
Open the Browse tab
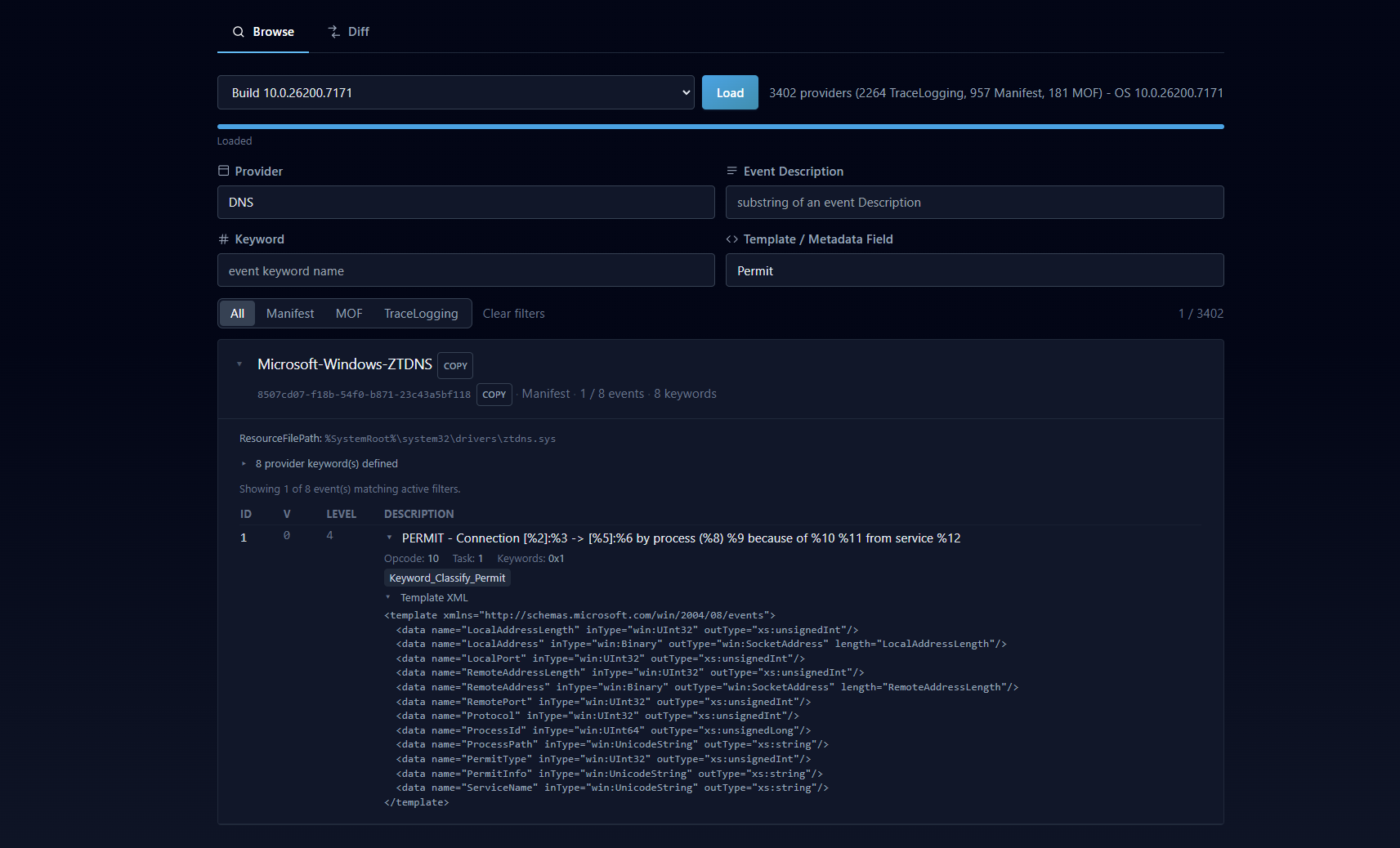click(x=263, y=32)
